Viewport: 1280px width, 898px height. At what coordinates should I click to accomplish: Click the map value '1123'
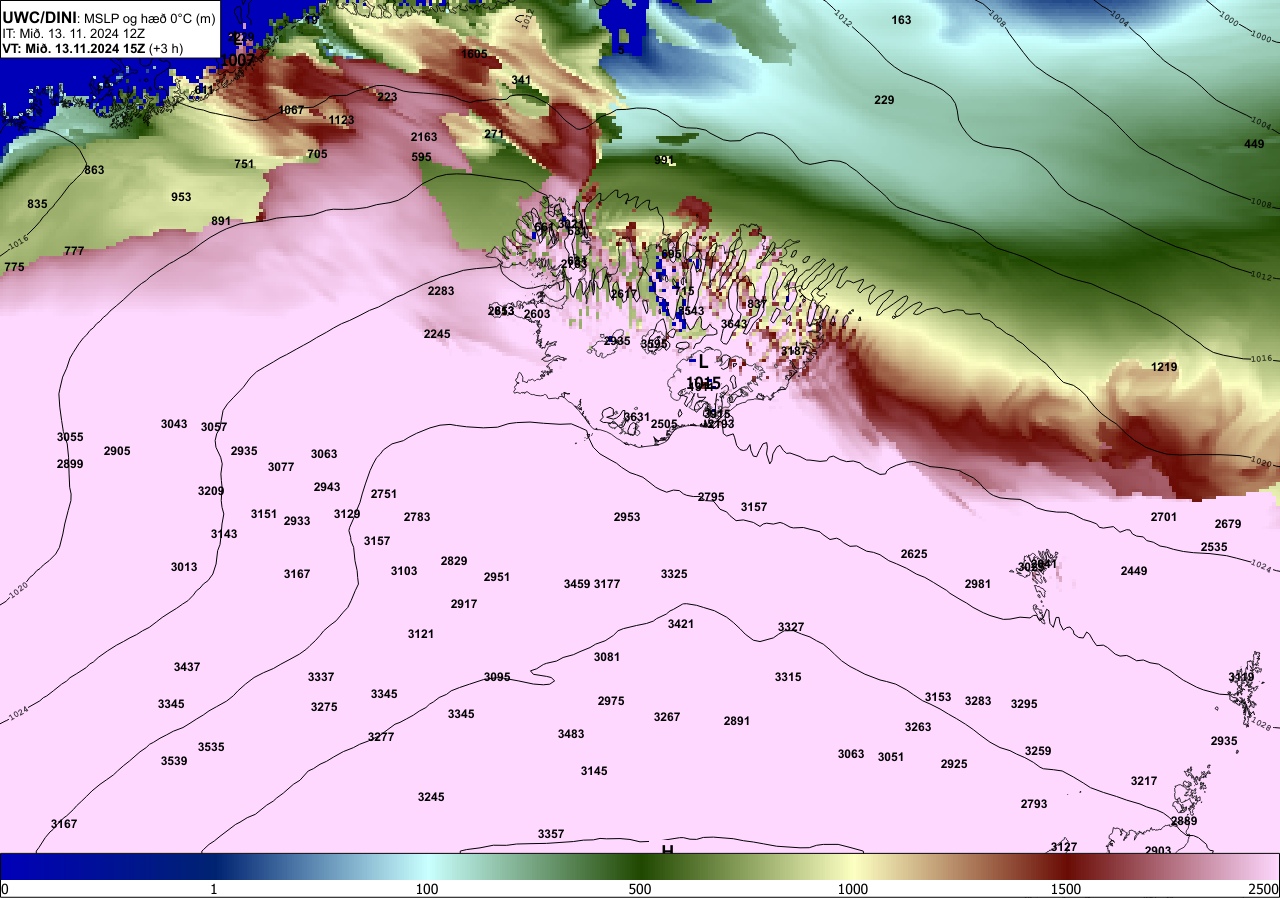[342, 120]
